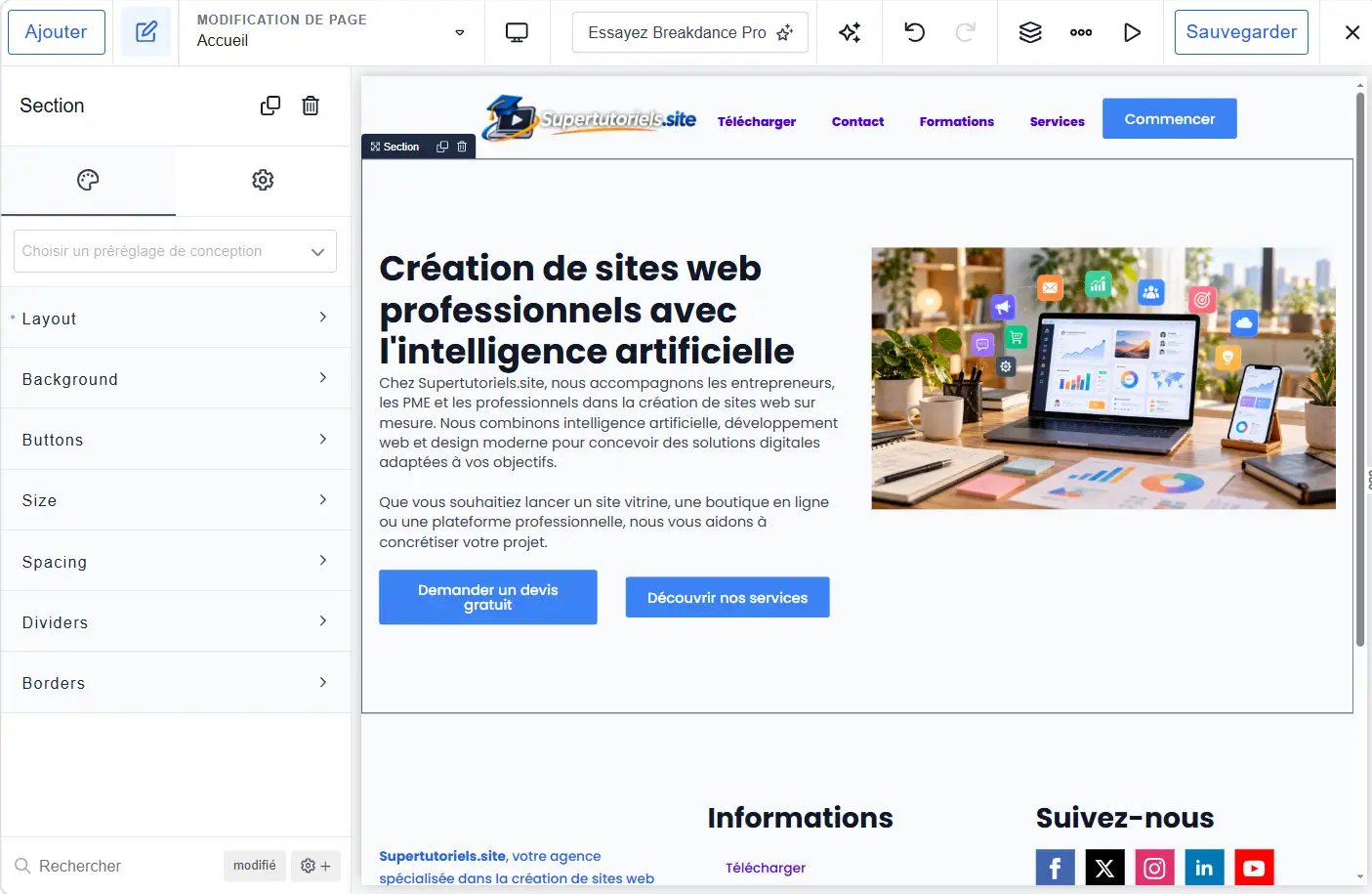This screenshot has height=894, width=1372.
Task: Click the Section panel title
Action: pyautogui.click(x=52, y=106)
